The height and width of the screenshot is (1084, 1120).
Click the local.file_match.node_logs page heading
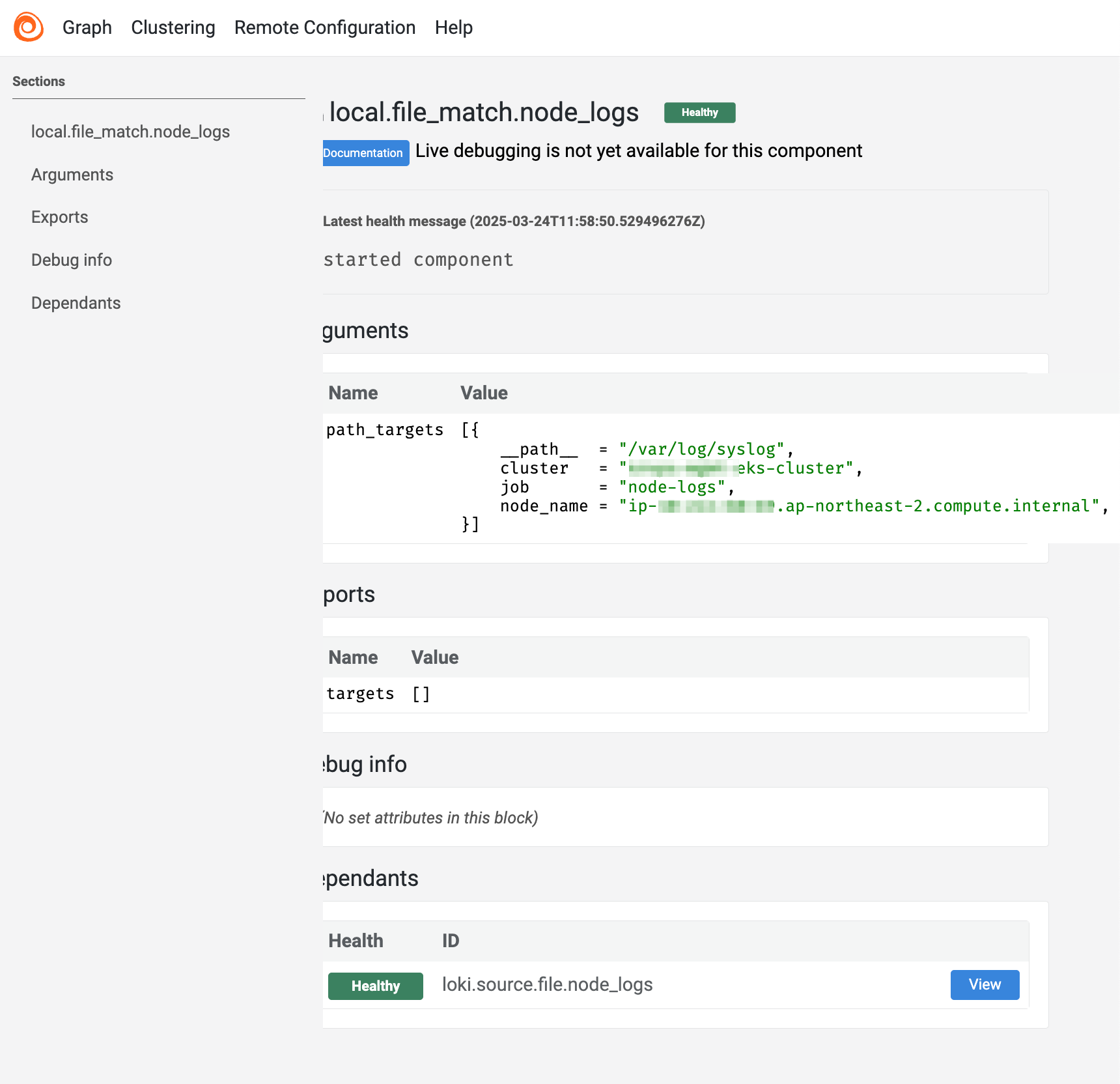[484, 112]
